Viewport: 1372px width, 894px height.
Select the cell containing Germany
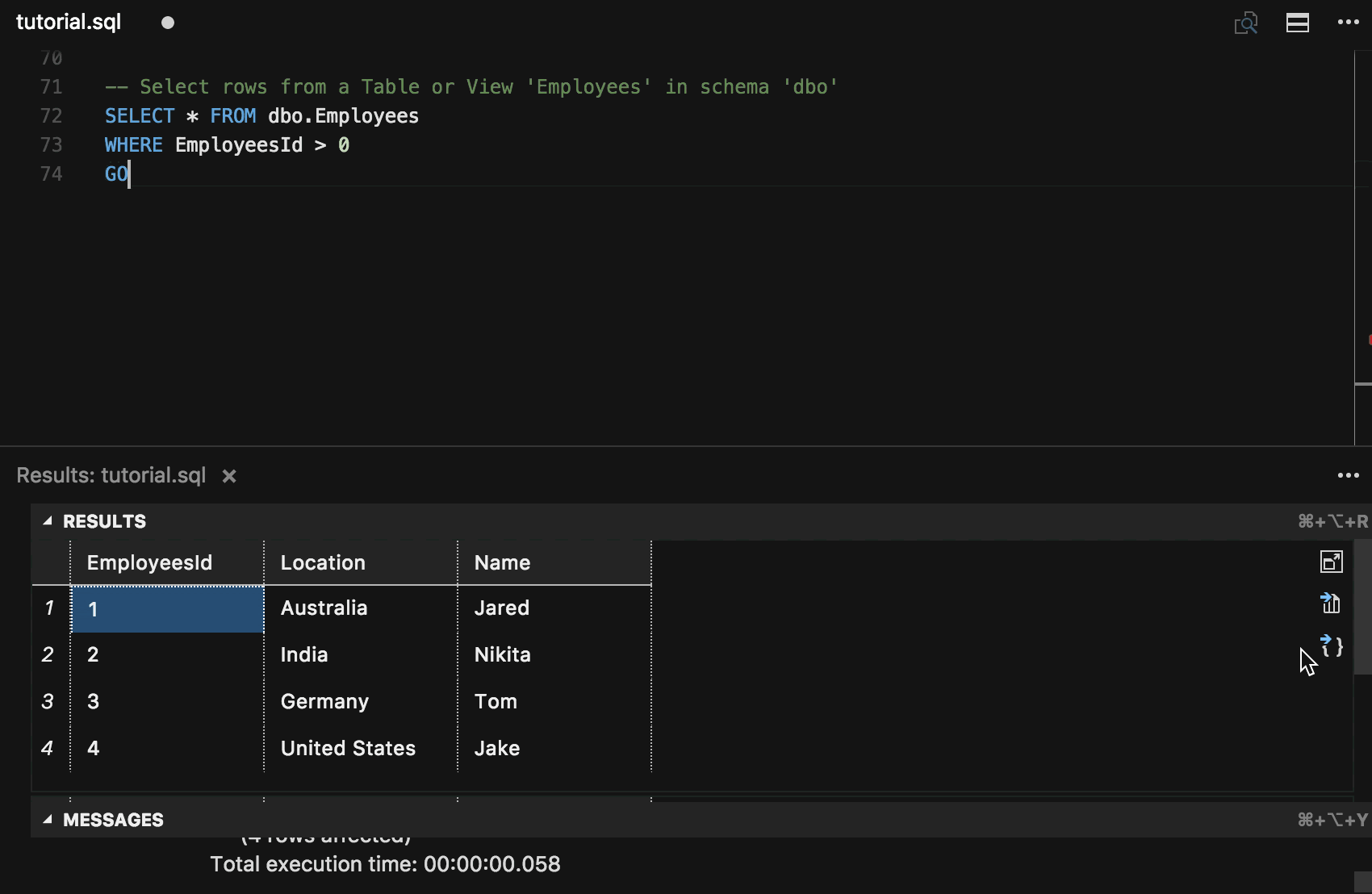coord(324,701)
